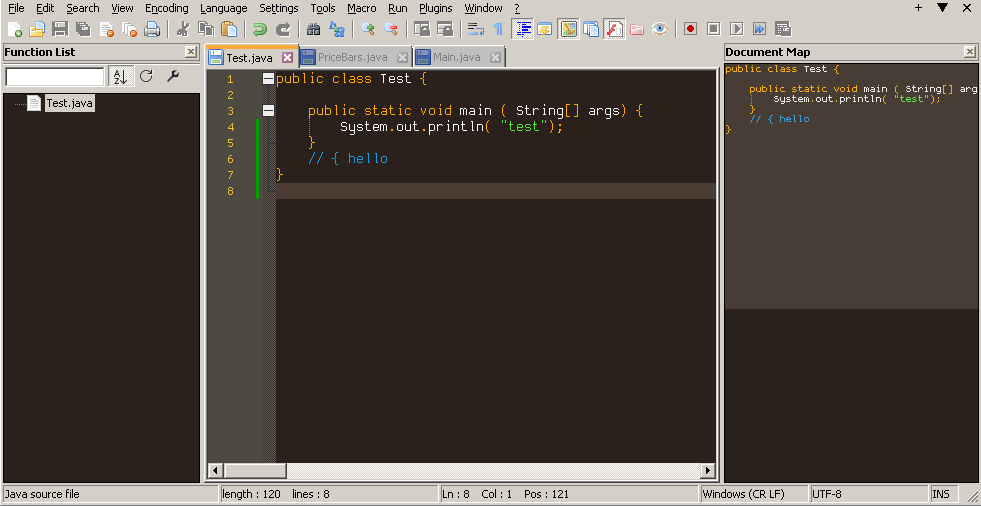Open the View menu
This screenshot has width=981, height=506.
coord(122,8)
